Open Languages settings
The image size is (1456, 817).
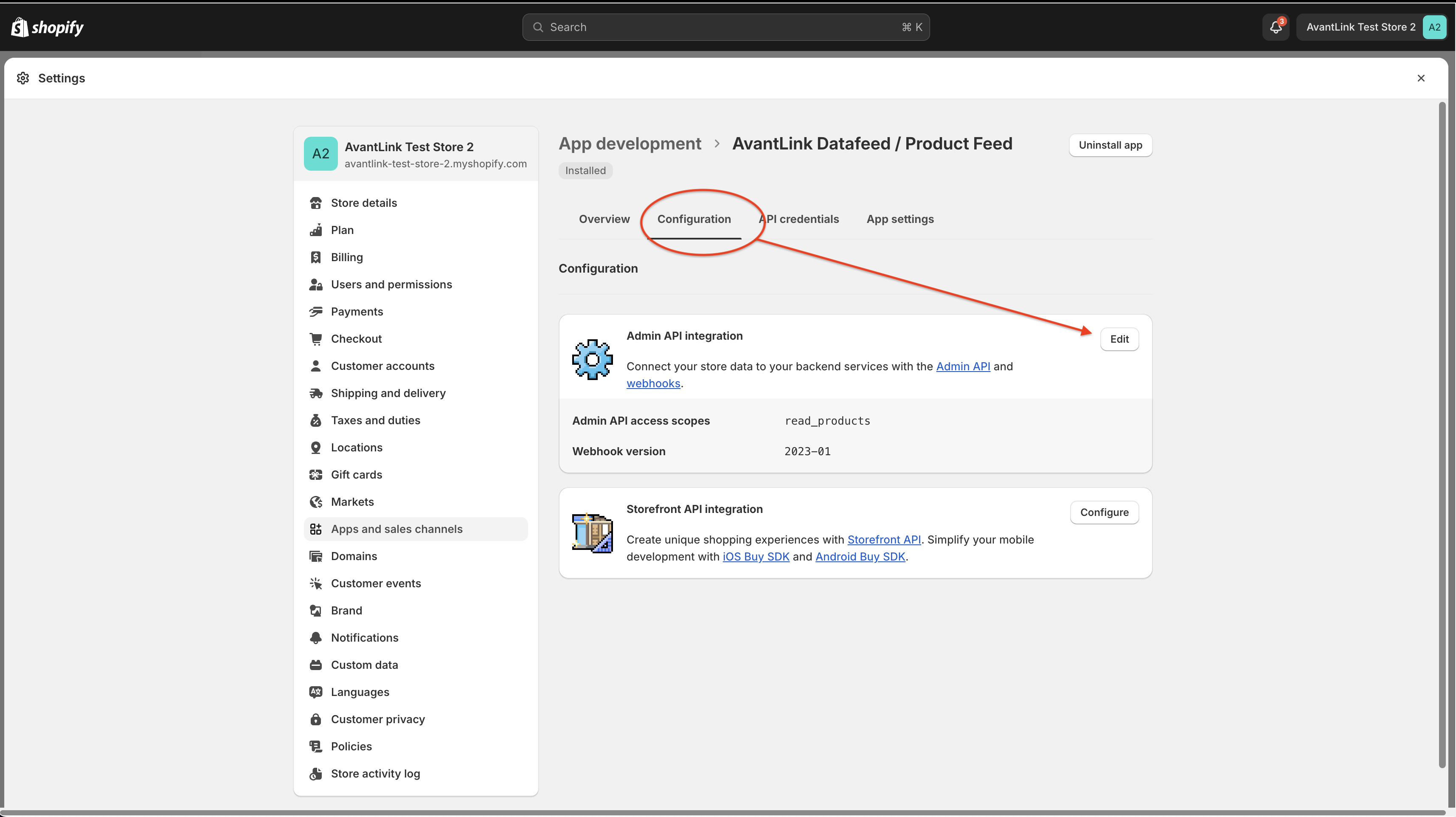click(x=416, y=692)
